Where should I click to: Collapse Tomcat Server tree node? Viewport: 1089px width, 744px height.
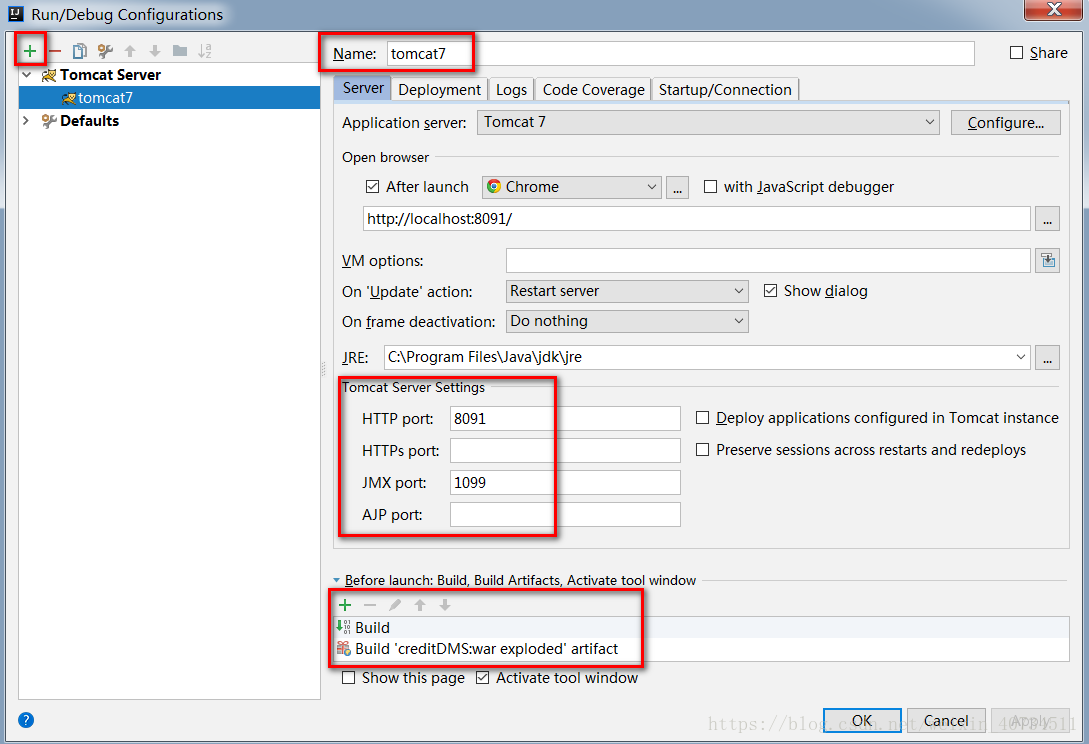(26, 74)
